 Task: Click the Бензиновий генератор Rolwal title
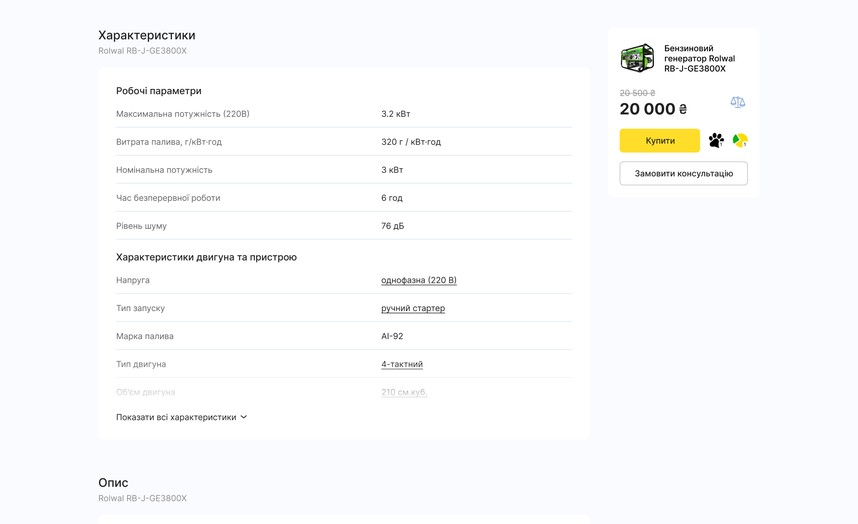click(x=699, y=58)
